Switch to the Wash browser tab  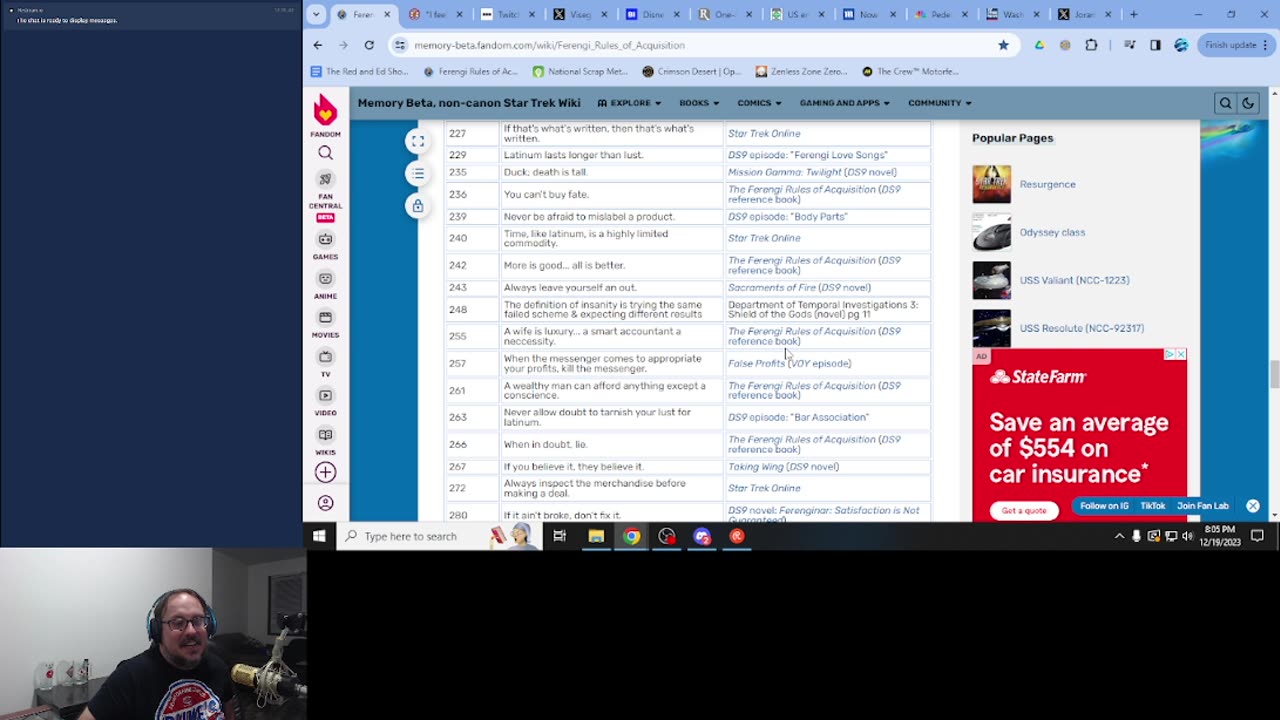pyautogui.click(x=1012, y=14)
